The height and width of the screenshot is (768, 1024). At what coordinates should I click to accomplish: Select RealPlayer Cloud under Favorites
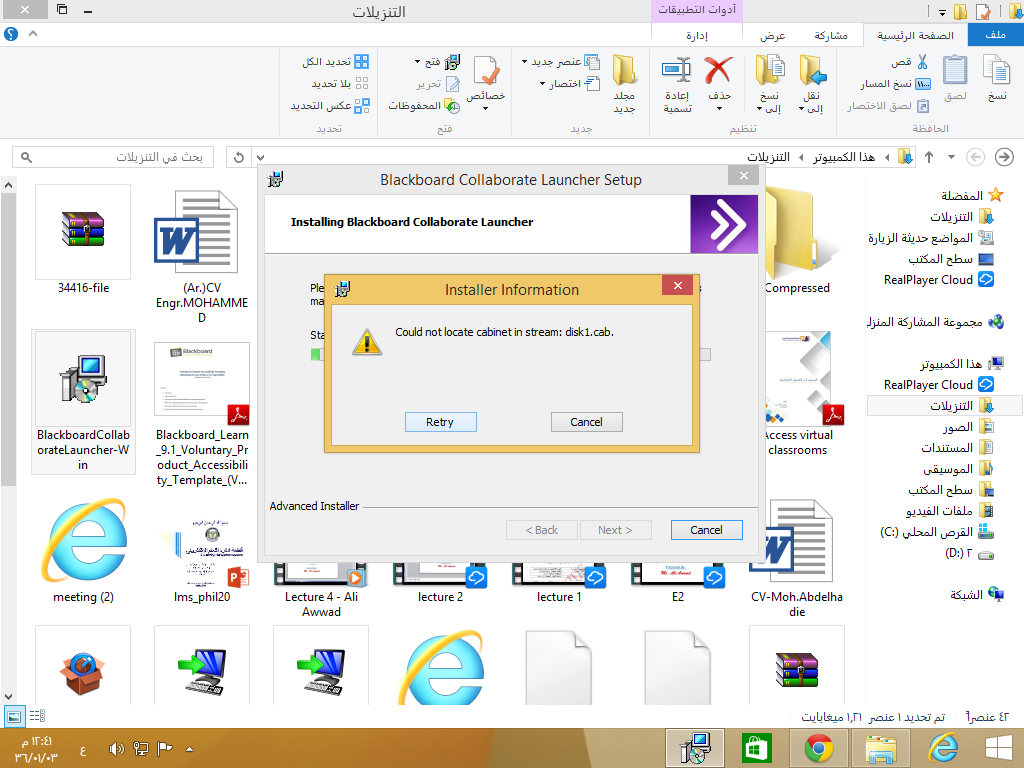click(938, 280)
